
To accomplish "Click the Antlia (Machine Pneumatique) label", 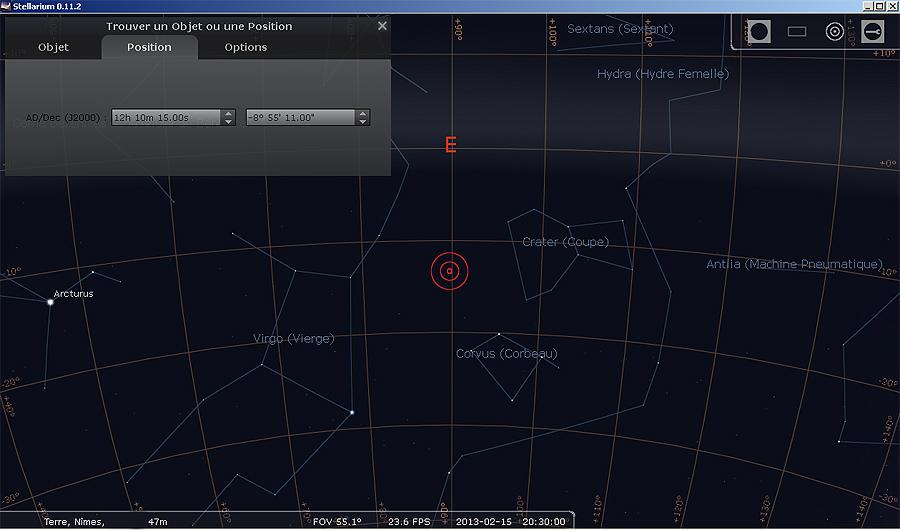I will tap(794, 264).
